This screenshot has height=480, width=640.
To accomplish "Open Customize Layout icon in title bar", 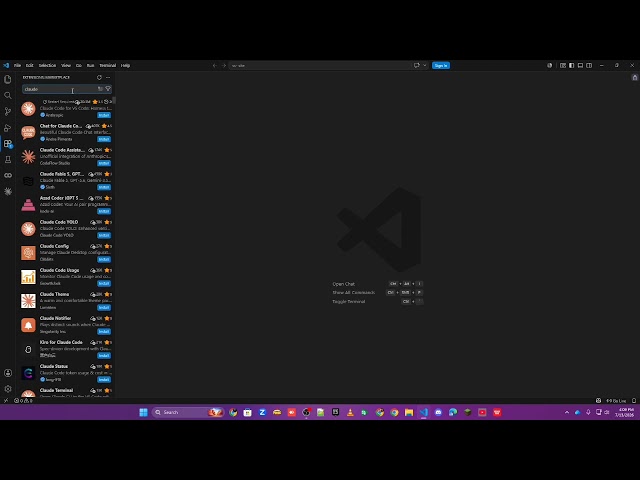I will 563,65.
